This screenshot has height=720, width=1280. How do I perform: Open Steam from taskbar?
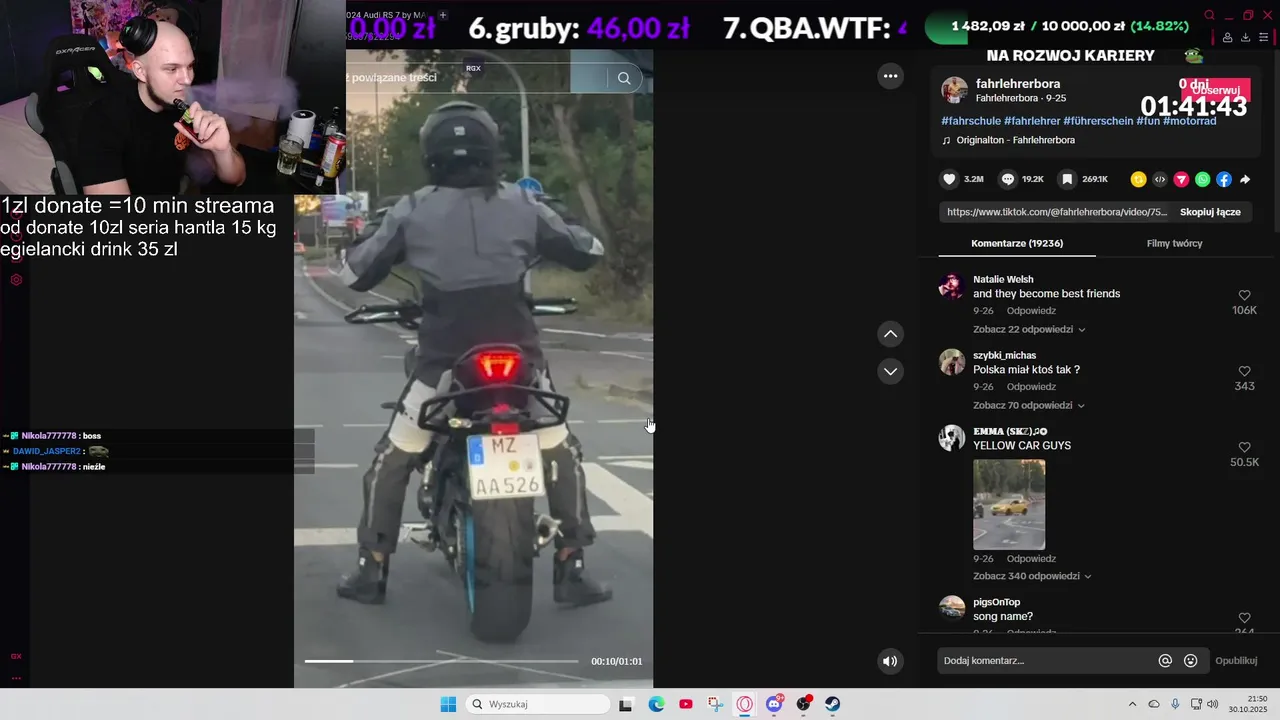tap(833, 704)
